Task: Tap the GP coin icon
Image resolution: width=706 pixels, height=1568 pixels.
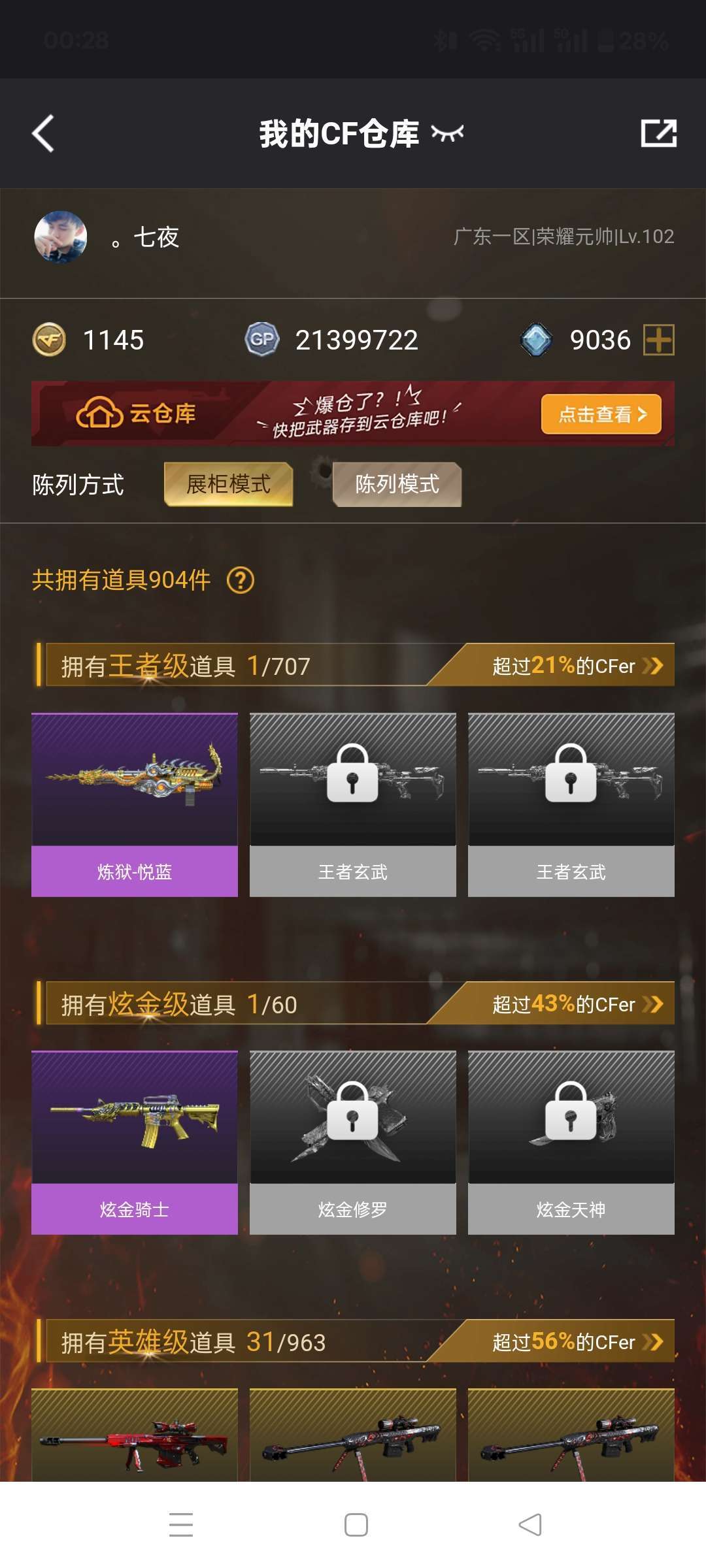Action: coord(262,339)
